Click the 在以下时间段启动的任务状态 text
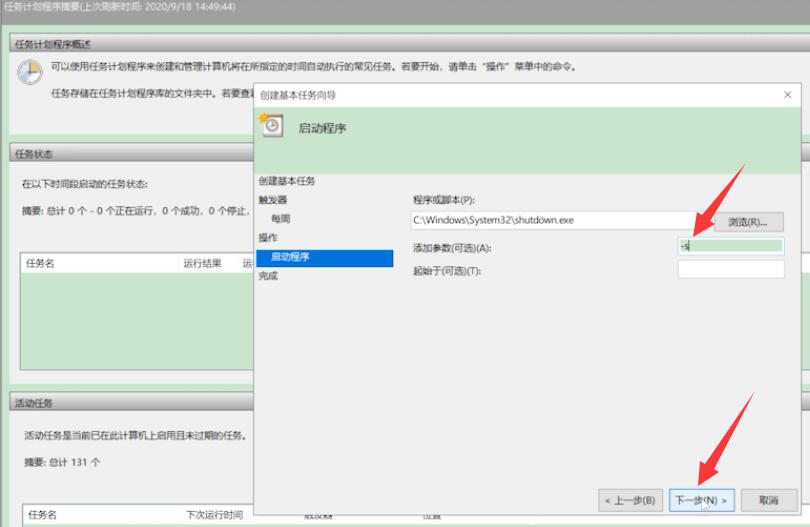The height and width of the screenshot is (527, 810). [85, 184]
